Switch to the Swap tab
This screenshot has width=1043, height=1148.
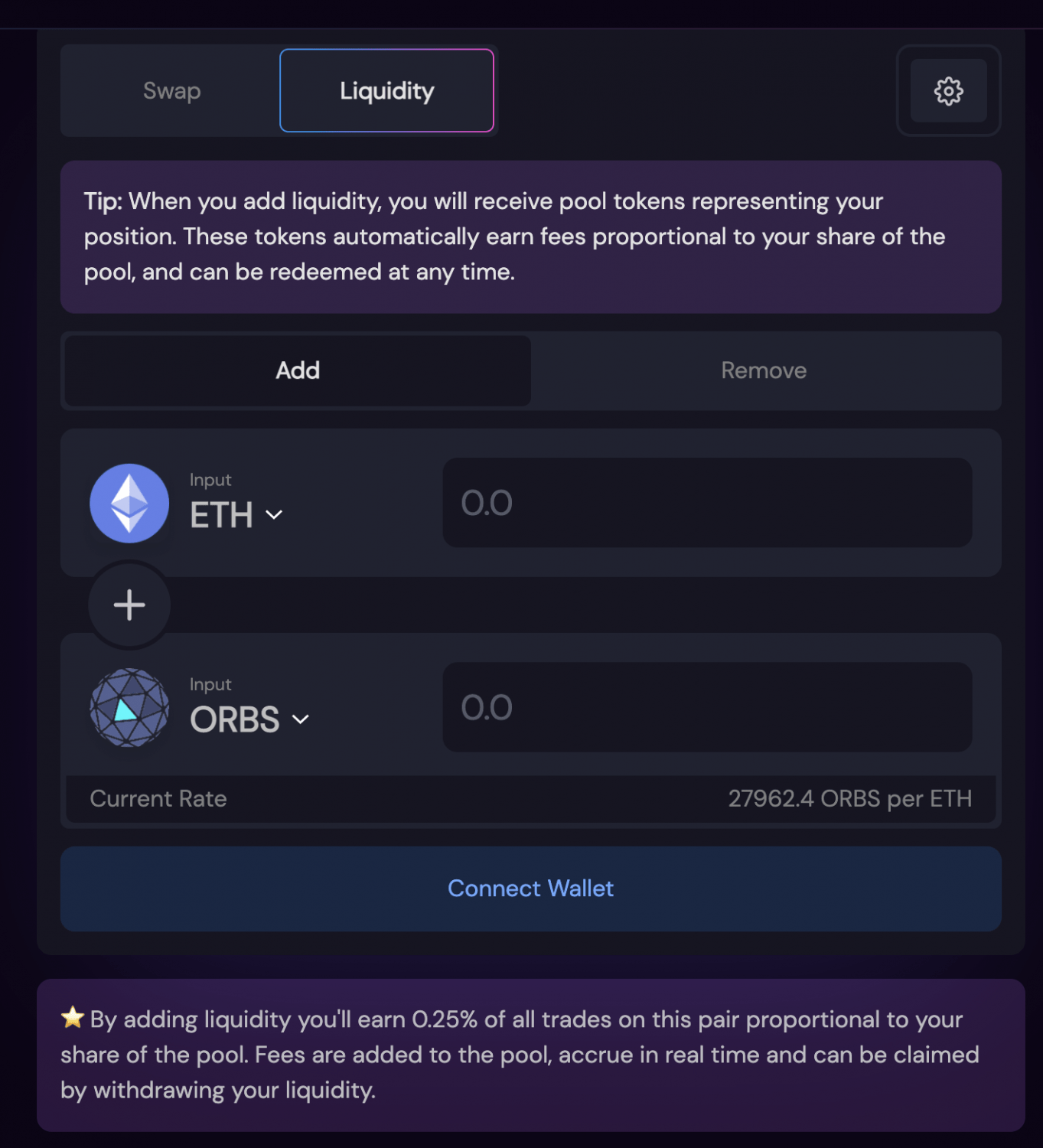171,91
